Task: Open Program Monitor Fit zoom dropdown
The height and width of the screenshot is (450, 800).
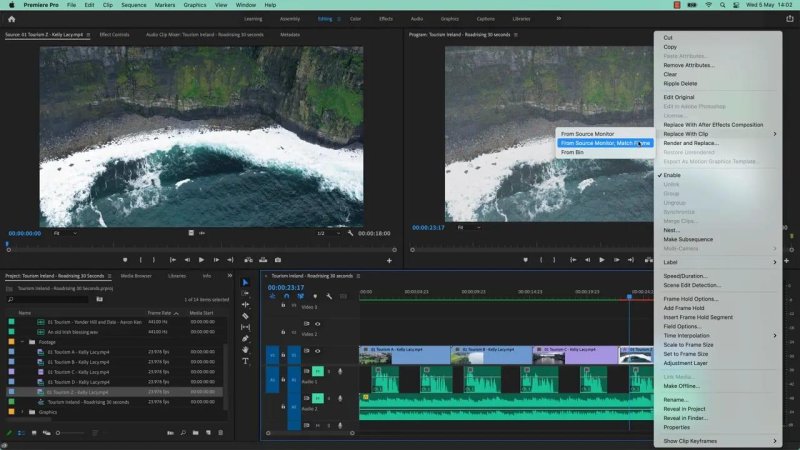Action: click(x=468, y=228)
